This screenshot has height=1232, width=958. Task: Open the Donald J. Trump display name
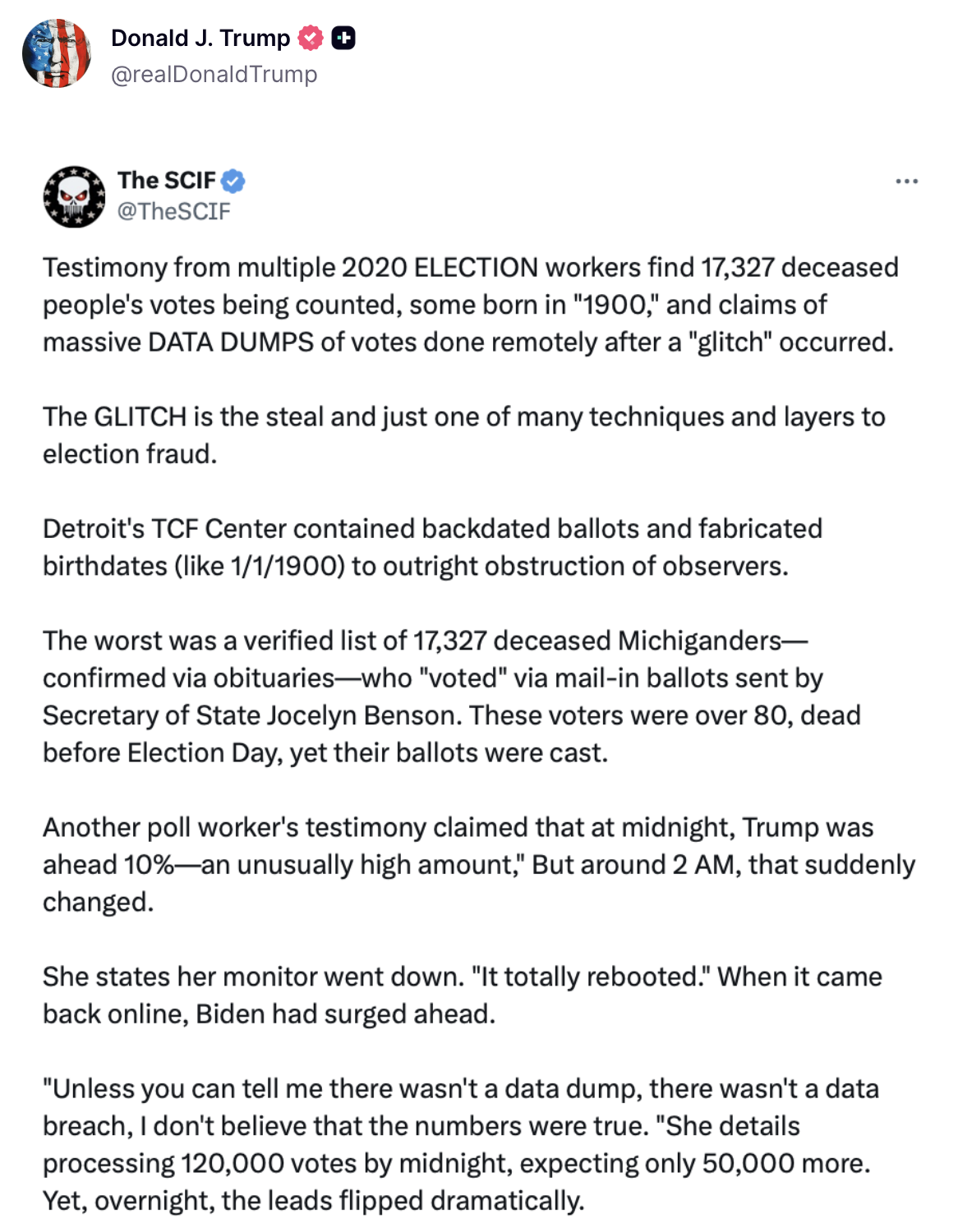click(200, 38)
